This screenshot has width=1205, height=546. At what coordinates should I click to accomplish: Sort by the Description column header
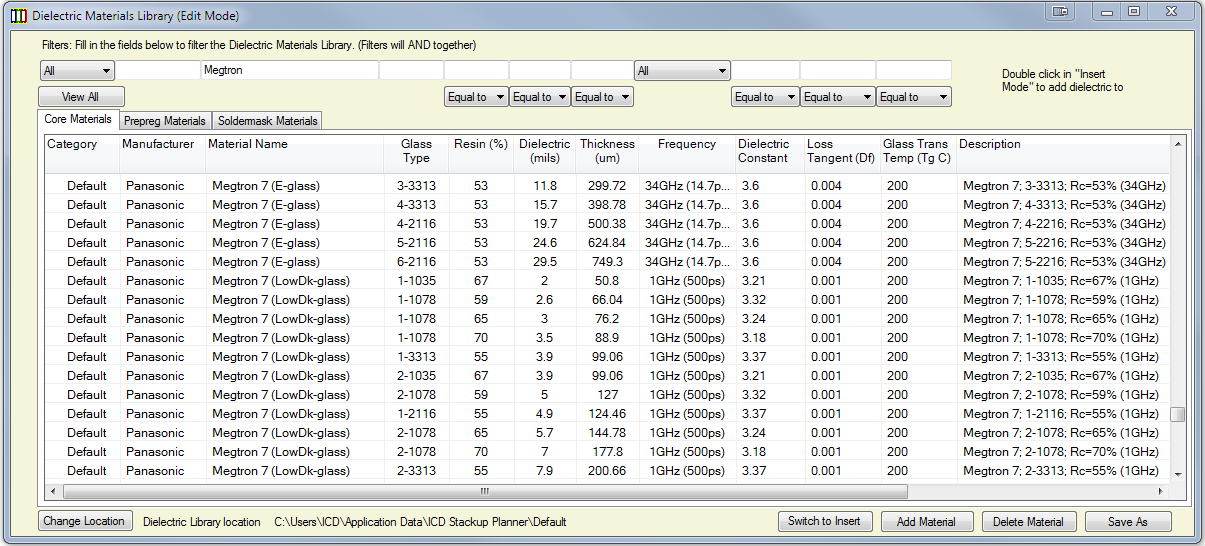pyautogui.click(x=1063, y=153)
